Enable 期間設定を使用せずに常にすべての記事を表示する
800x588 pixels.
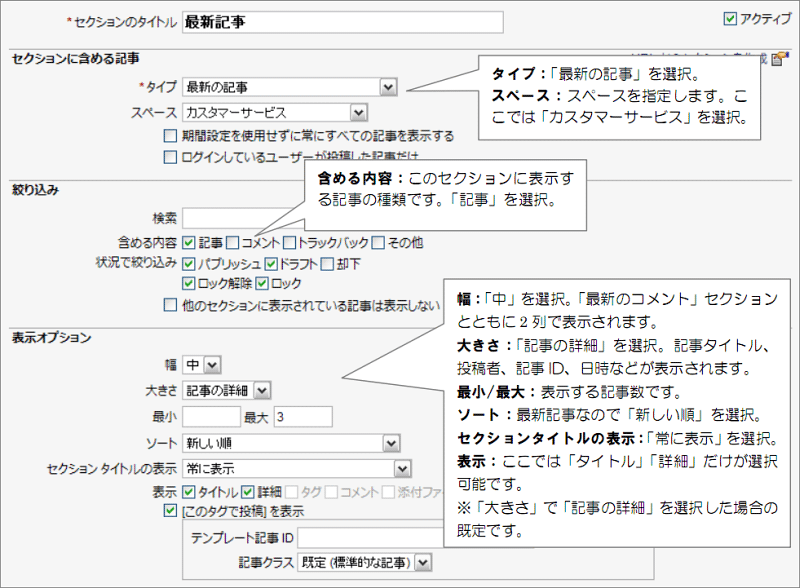[168, 136]
